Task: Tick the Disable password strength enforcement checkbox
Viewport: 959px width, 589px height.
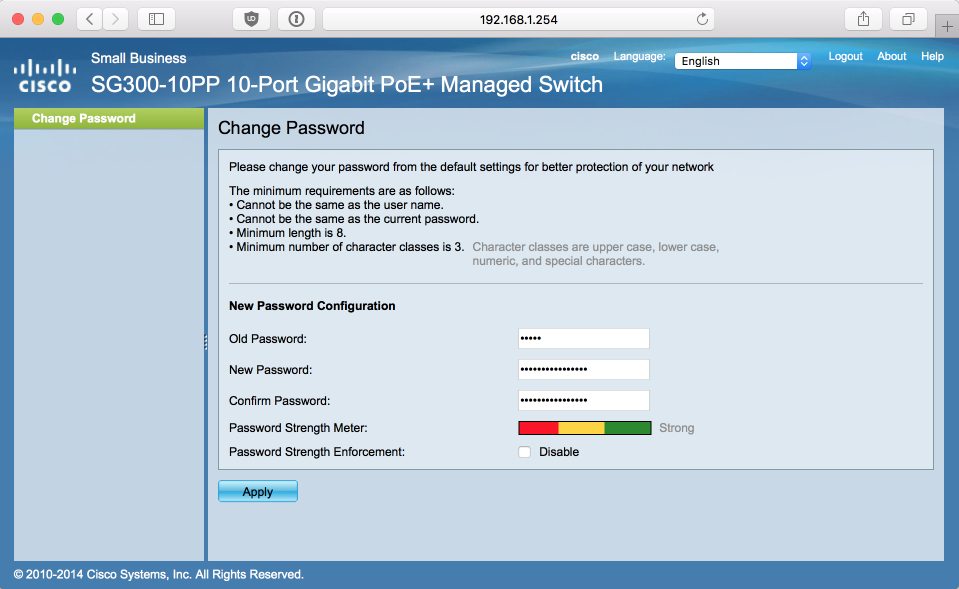Action: 524,452
